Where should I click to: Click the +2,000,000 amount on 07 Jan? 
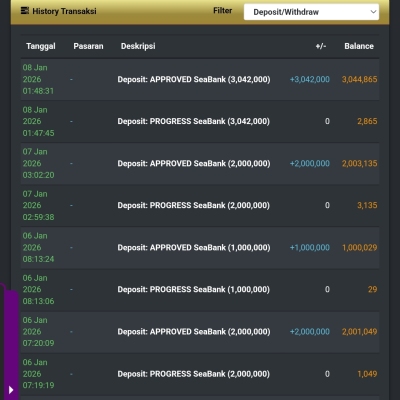[310, 163]
